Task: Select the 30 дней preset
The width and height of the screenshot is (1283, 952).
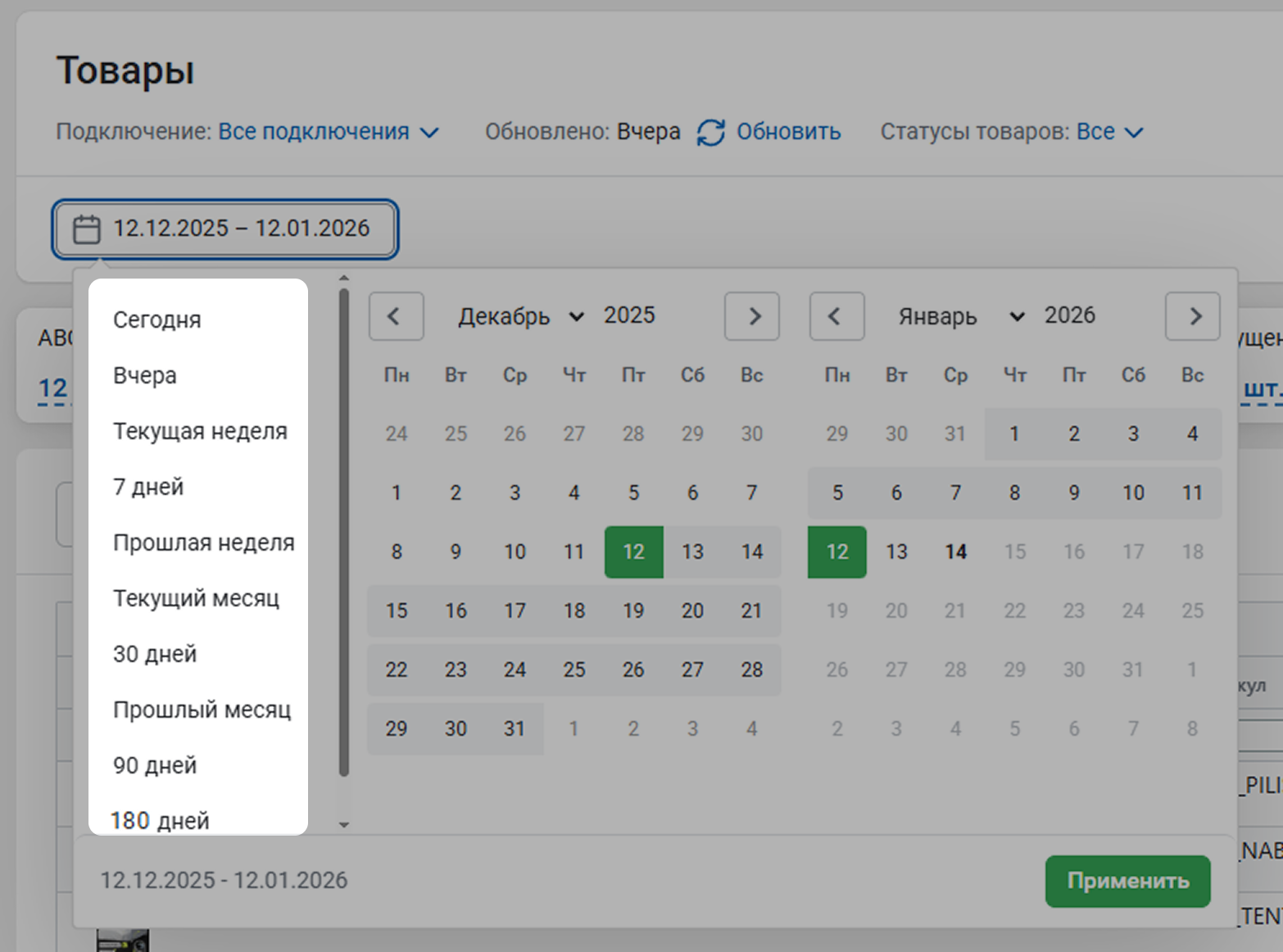Action: coord(155,654)
